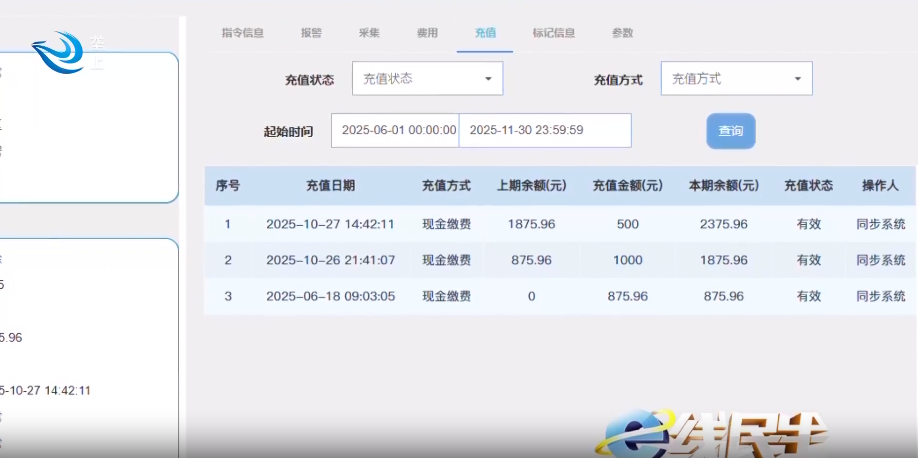Click the blue wave logo icon

(58, 52)
